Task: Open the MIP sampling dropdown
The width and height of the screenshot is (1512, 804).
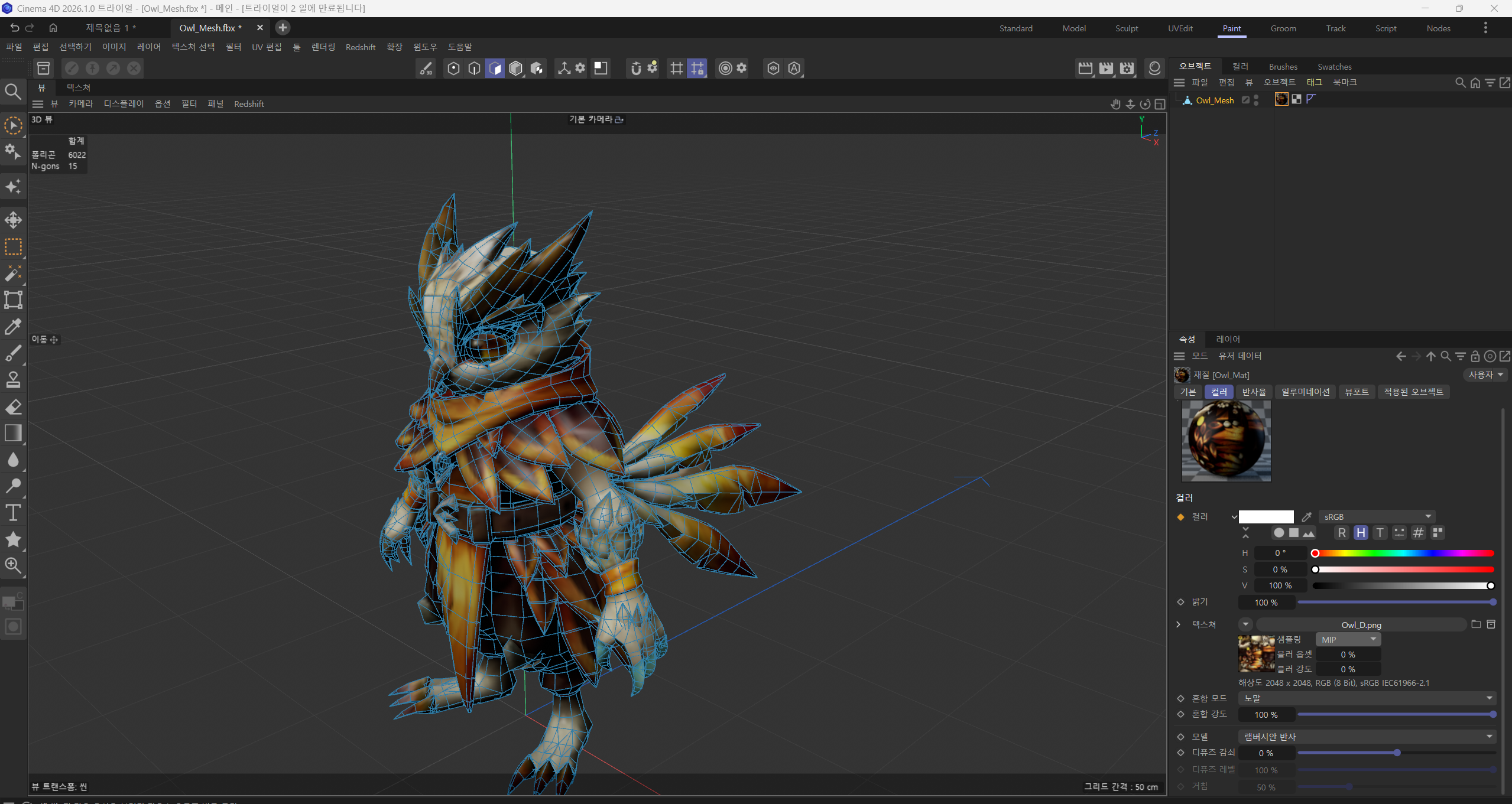Action: pos(1348,640)
